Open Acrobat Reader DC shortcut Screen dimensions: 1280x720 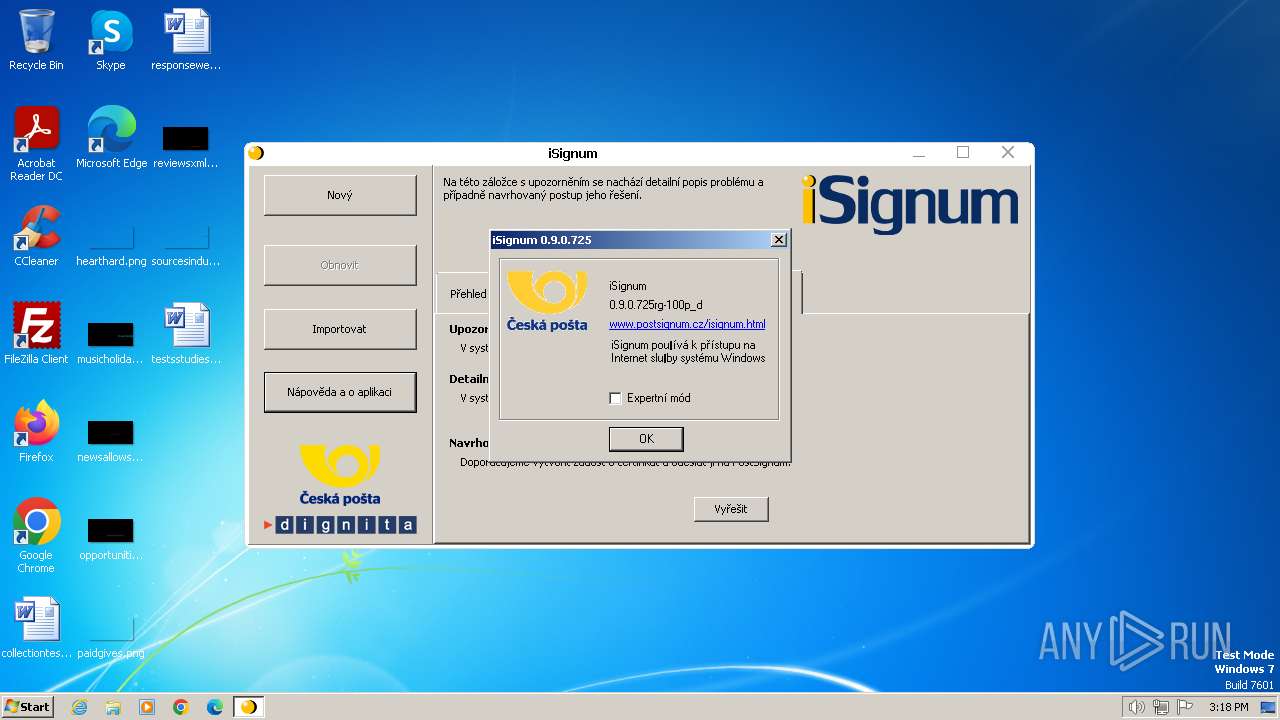pyautogui.click(x=36, y=144)
